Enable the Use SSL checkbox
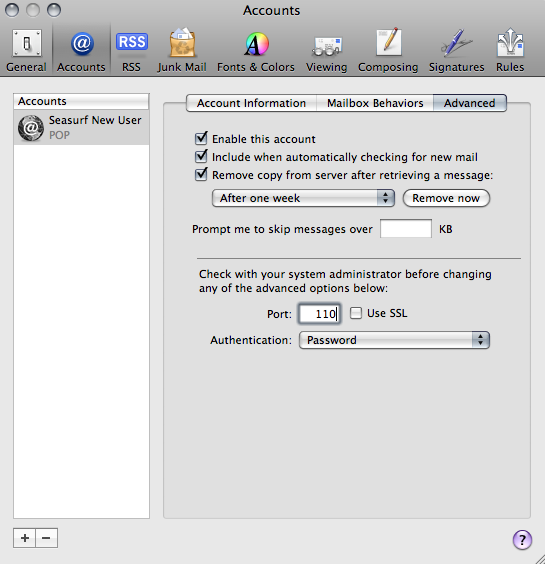 [356, 313]
